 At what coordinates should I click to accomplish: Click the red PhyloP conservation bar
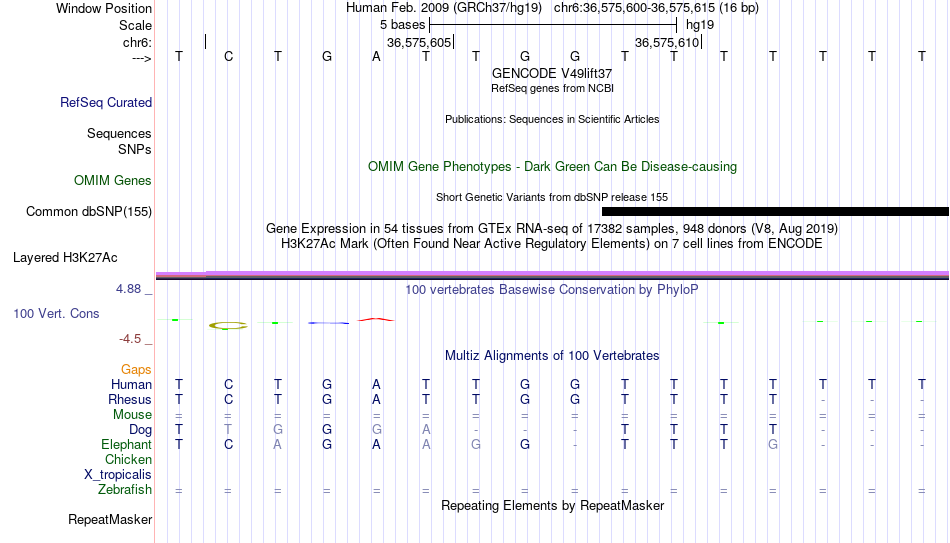coord(376,319)
